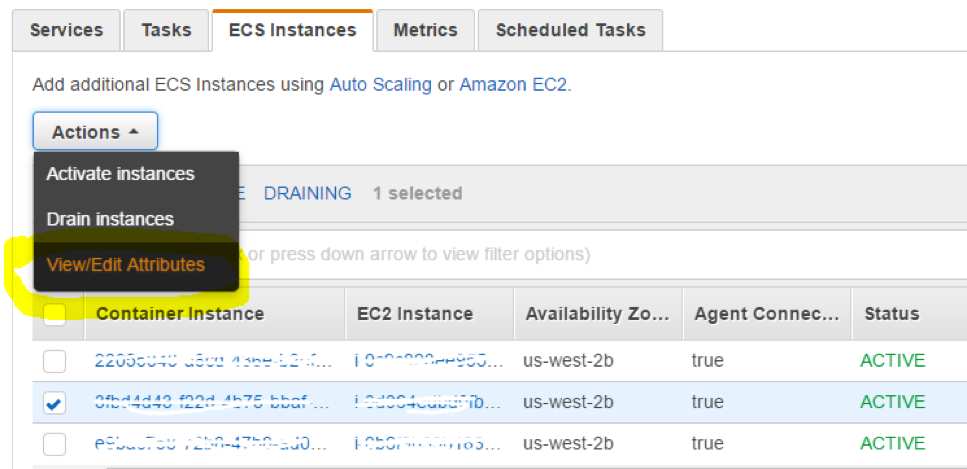967x469 pixels.
Task: Sort by Container Instance column header
Action: [180, 314]
